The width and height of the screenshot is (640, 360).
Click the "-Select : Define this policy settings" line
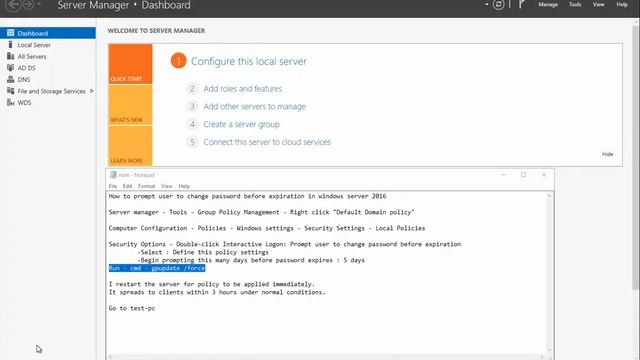point(203,252)
